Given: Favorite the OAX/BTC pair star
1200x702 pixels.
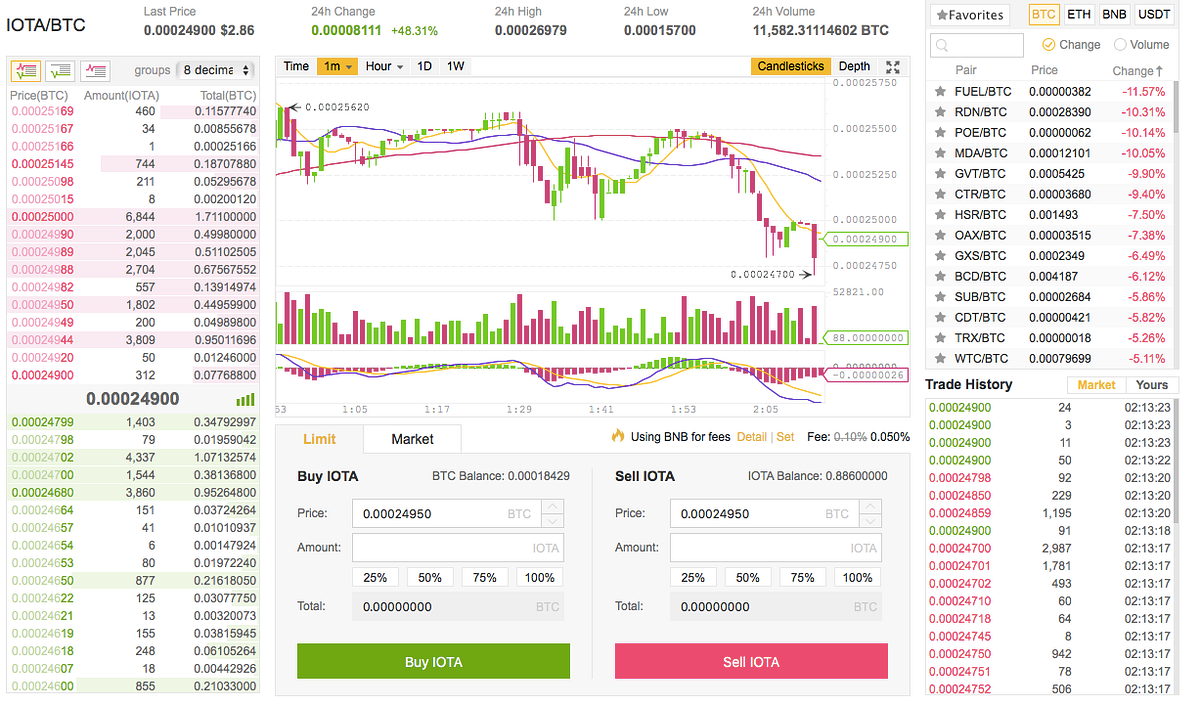Looking at the screenshot, I should [x=940, y=235].
